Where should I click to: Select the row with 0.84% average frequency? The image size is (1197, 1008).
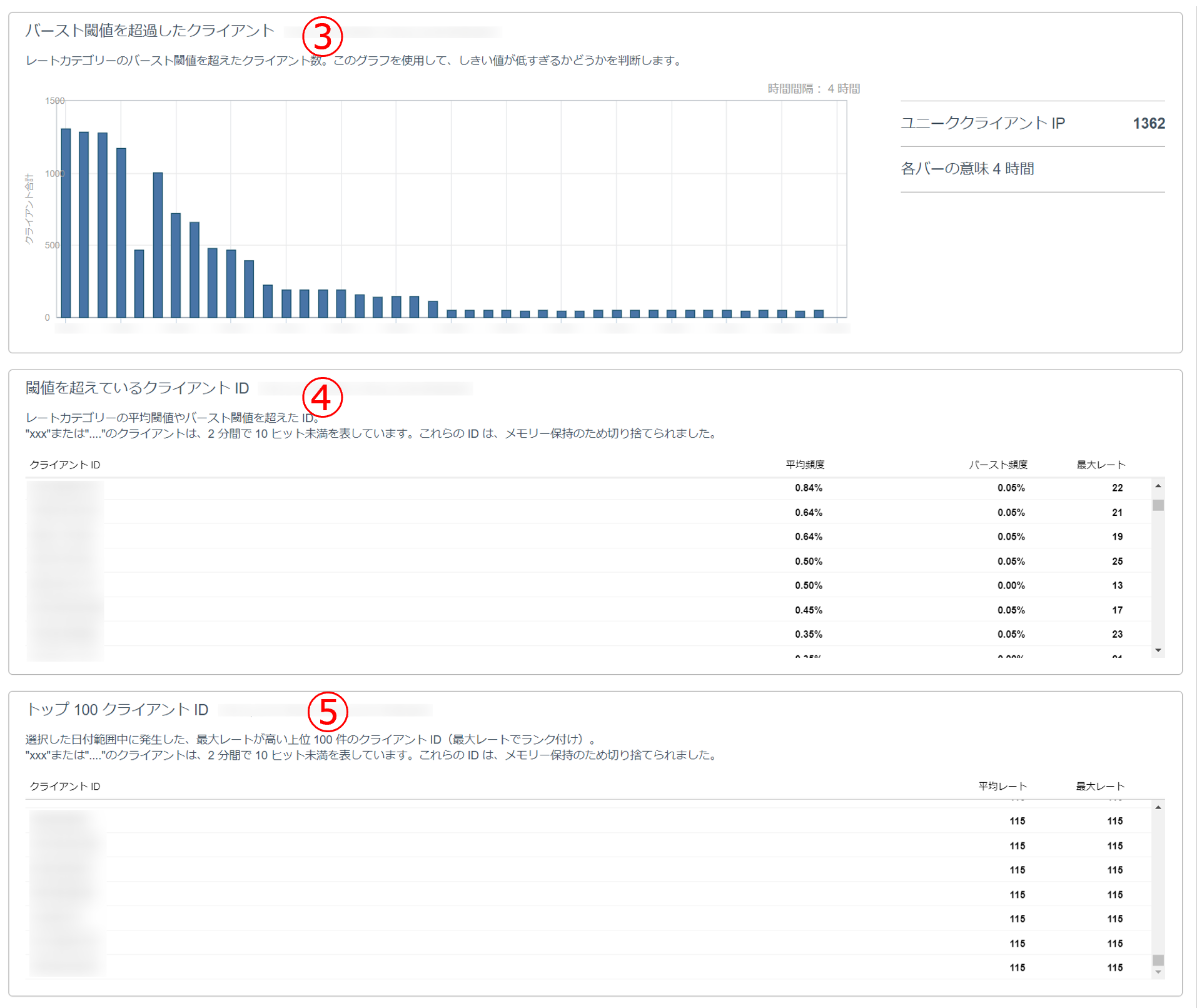(588, 488)
